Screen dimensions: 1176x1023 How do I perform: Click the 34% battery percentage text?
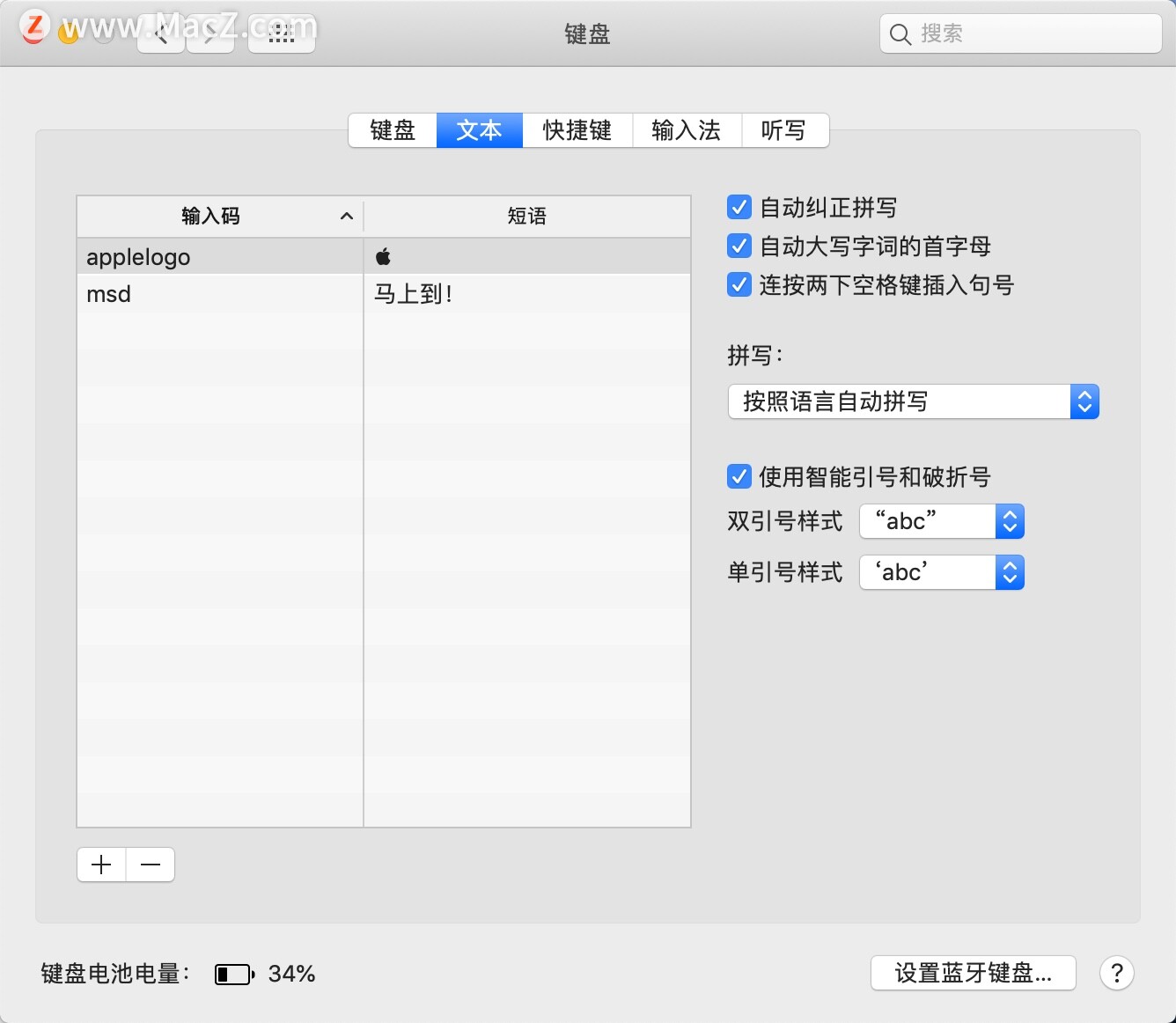tap(292, 974)
